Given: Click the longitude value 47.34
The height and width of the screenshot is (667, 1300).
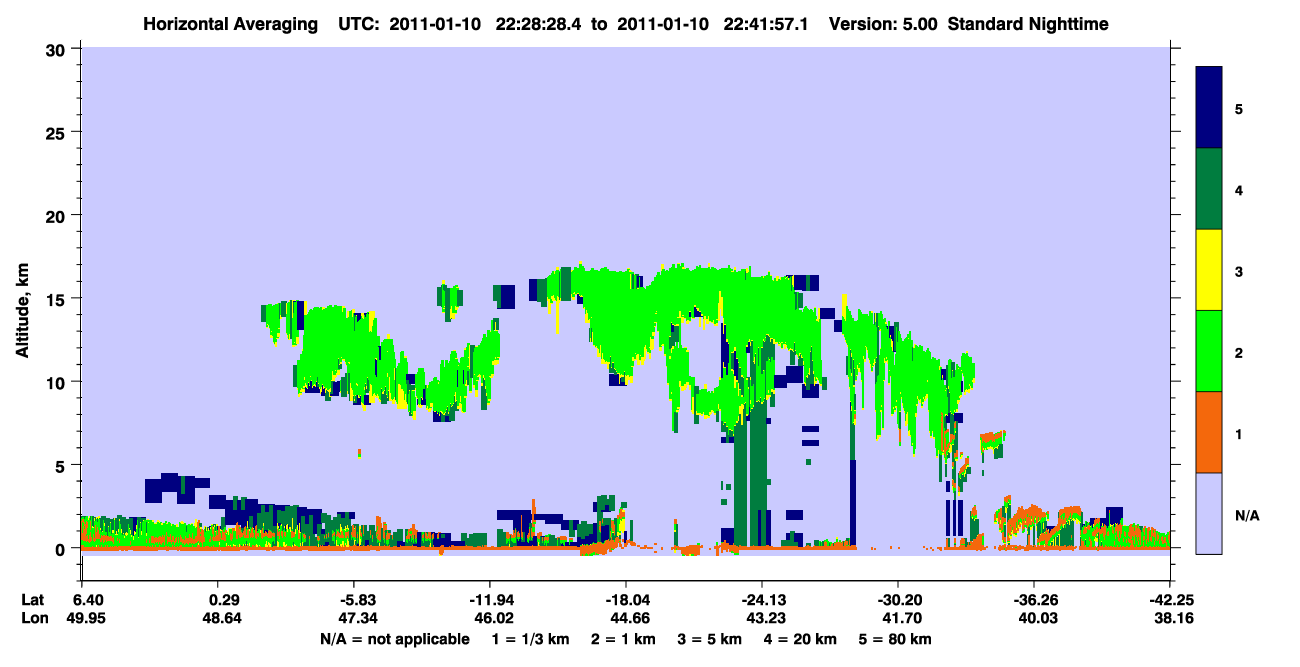Looking at the screenshot, I should point(360,619).
